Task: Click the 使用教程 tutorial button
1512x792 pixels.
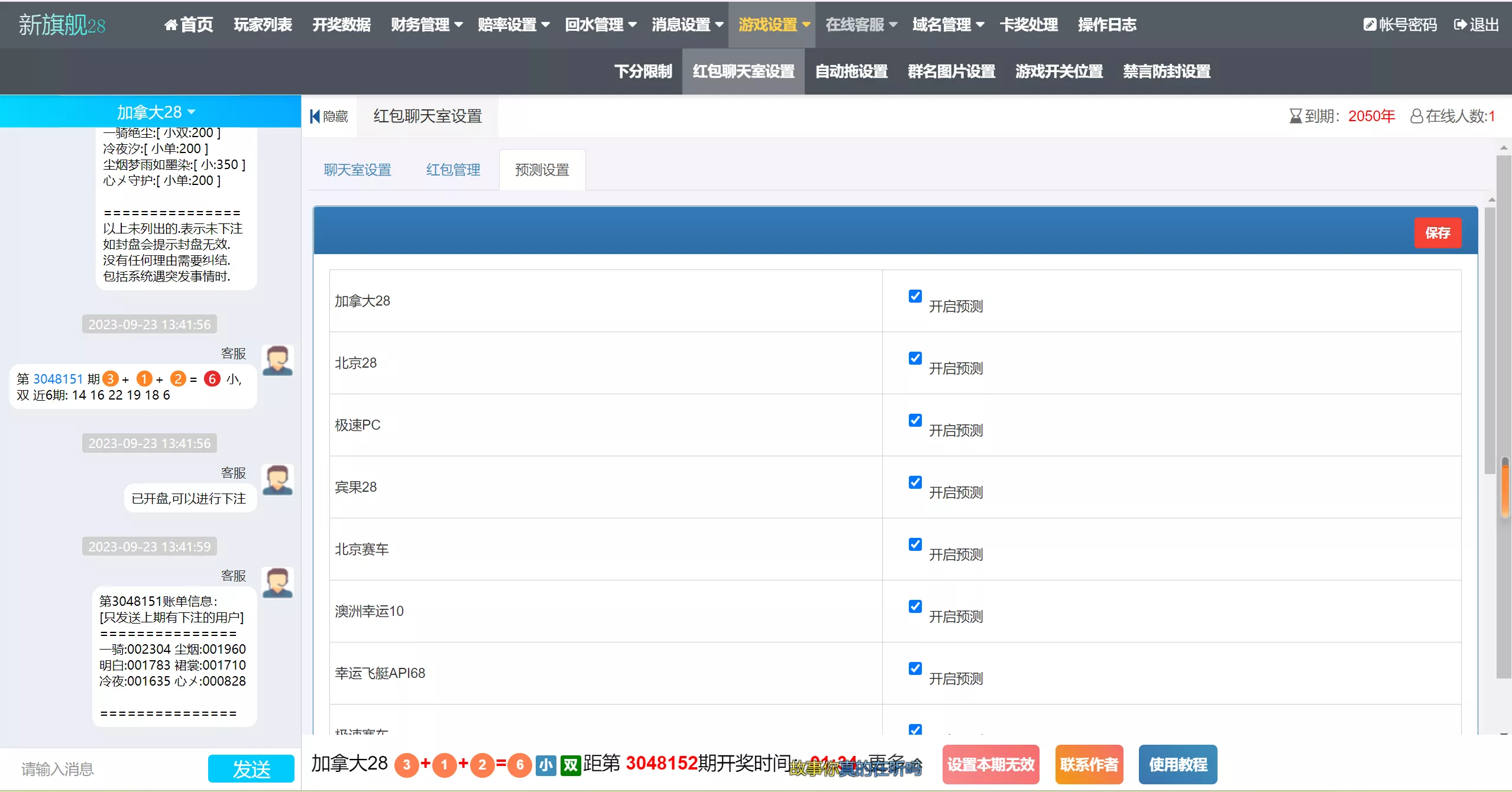Action: pos(1177,764)
